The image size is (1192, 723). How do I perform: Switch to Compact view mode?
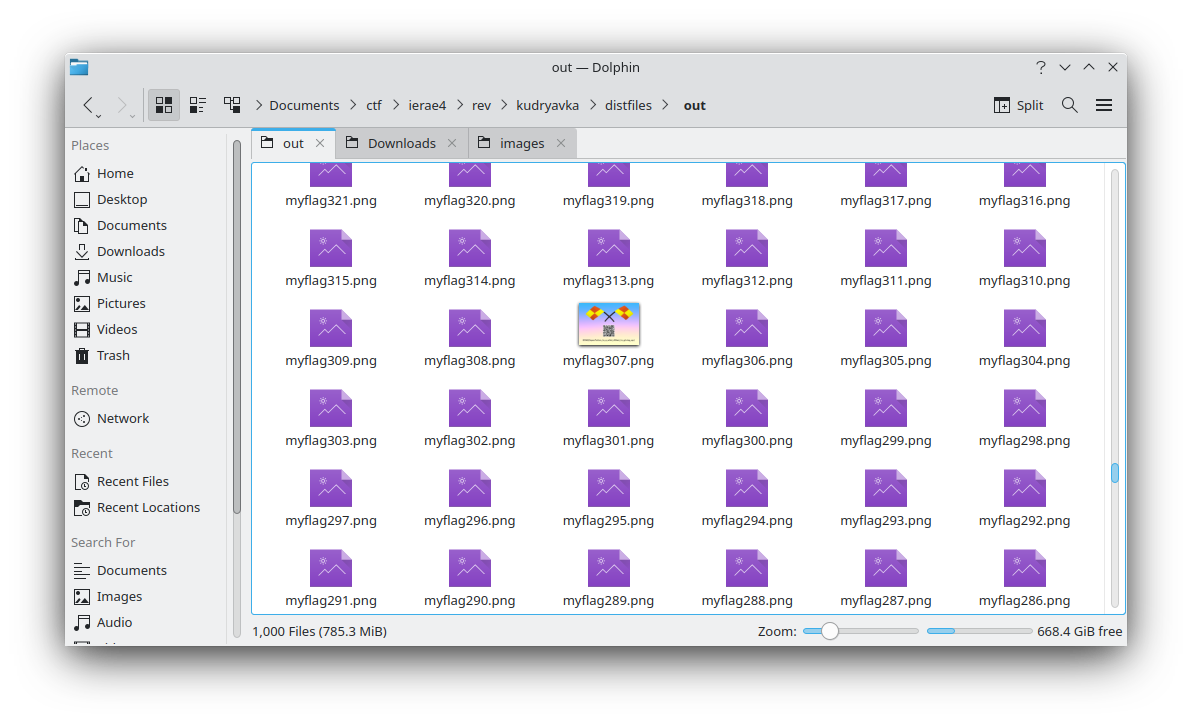click(x=197, y=104)
